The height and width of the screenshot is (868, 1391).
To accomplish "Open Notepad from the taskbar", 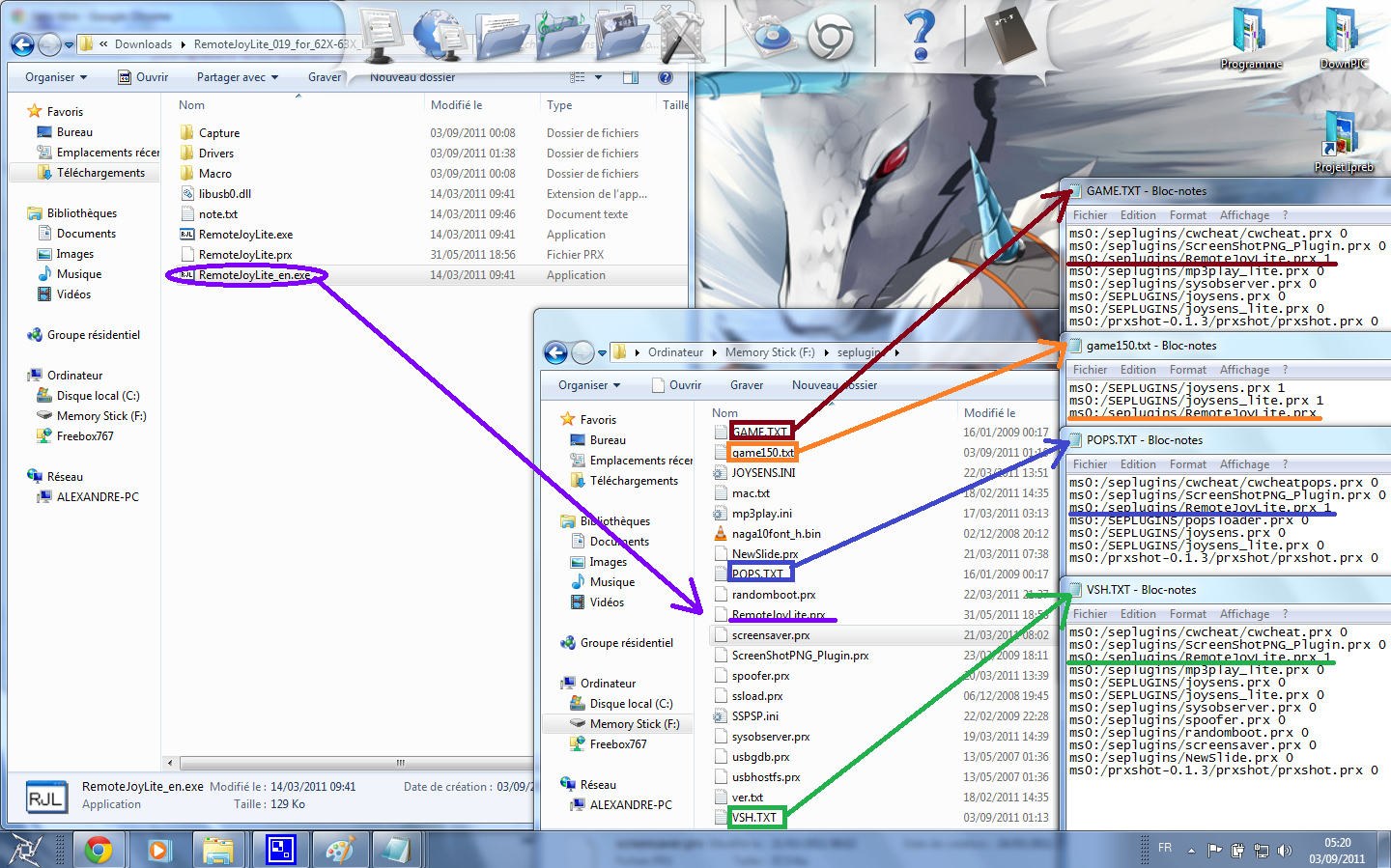I will (396, 850).
